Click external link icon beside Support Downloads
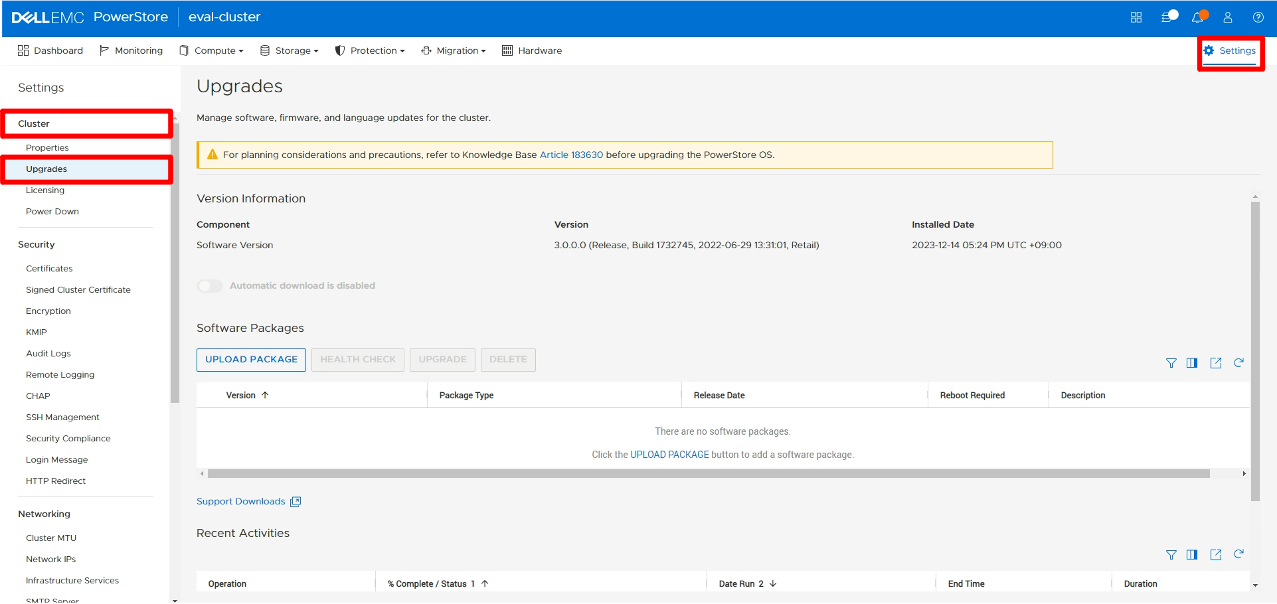Image resolution: width=1277 pixels, height=604 pixels. pyautogui.click(x=295, y=502)
